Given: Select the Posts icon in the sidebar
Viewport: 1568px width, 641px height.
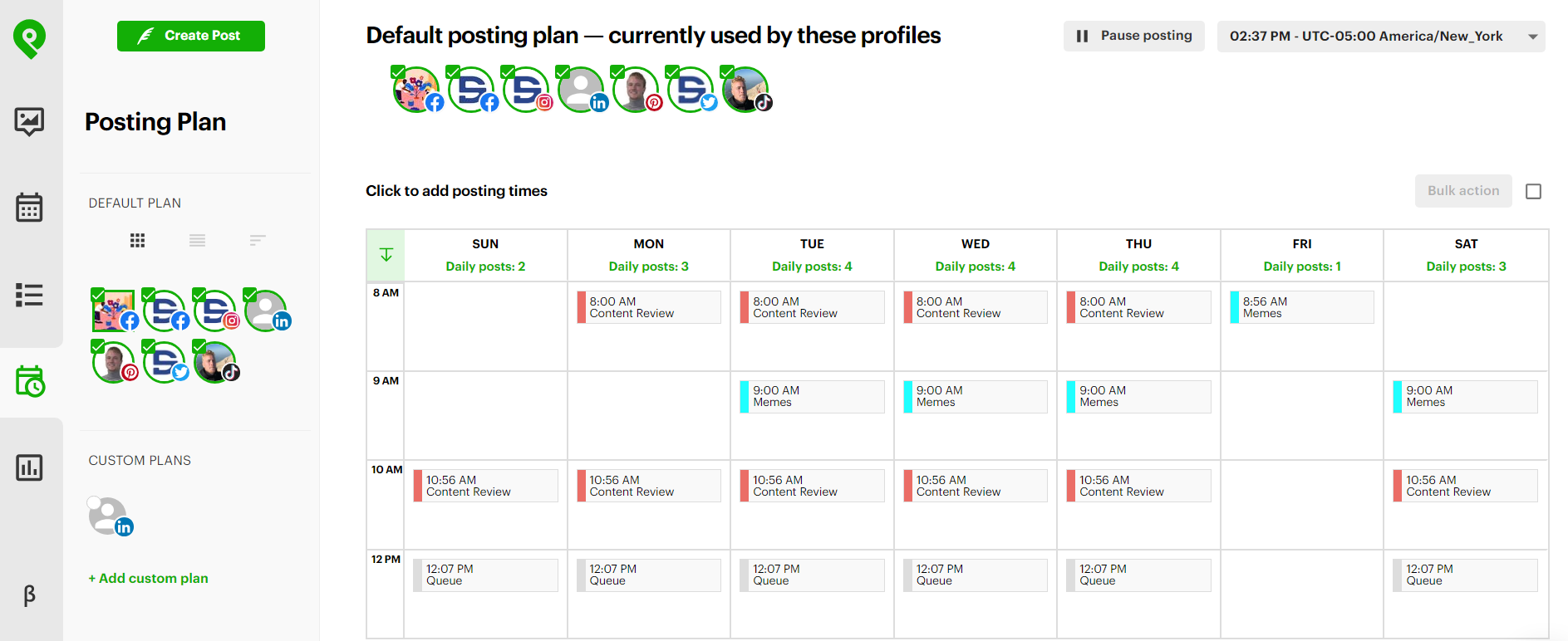Looking at the screenshot, I should 30,122.
